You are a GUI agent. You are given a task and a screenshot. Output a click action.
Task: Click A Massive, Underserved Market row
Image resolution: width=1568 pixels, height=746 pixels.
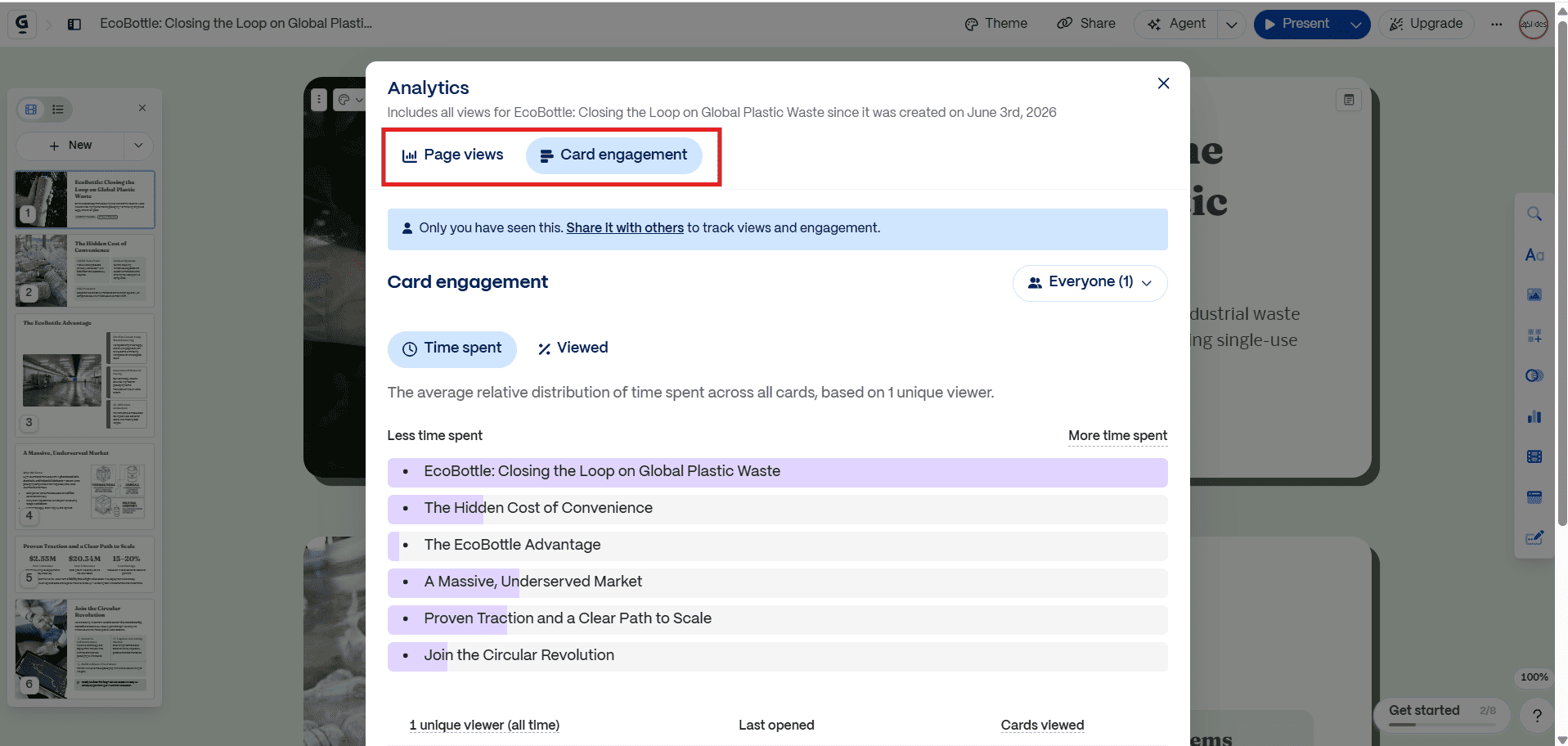coord(777,582)
